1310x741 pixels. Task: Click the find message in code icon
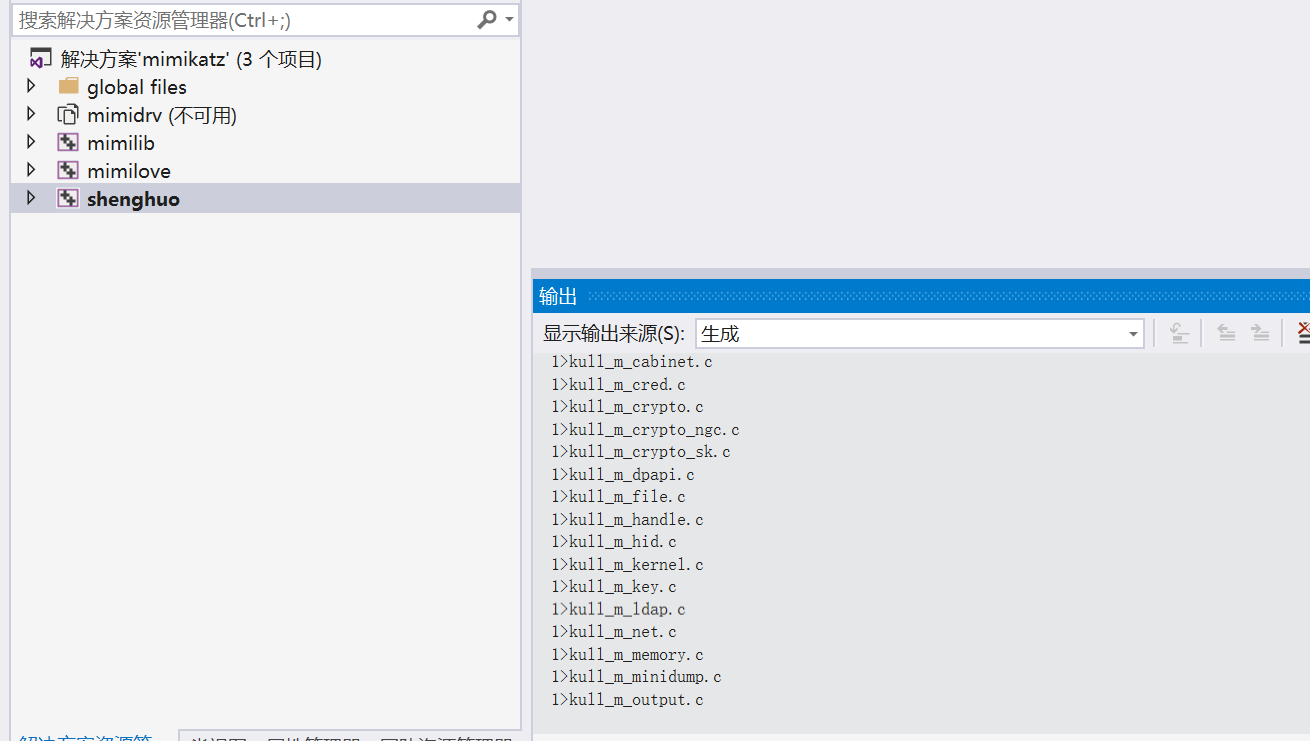tap(1180, 333)
